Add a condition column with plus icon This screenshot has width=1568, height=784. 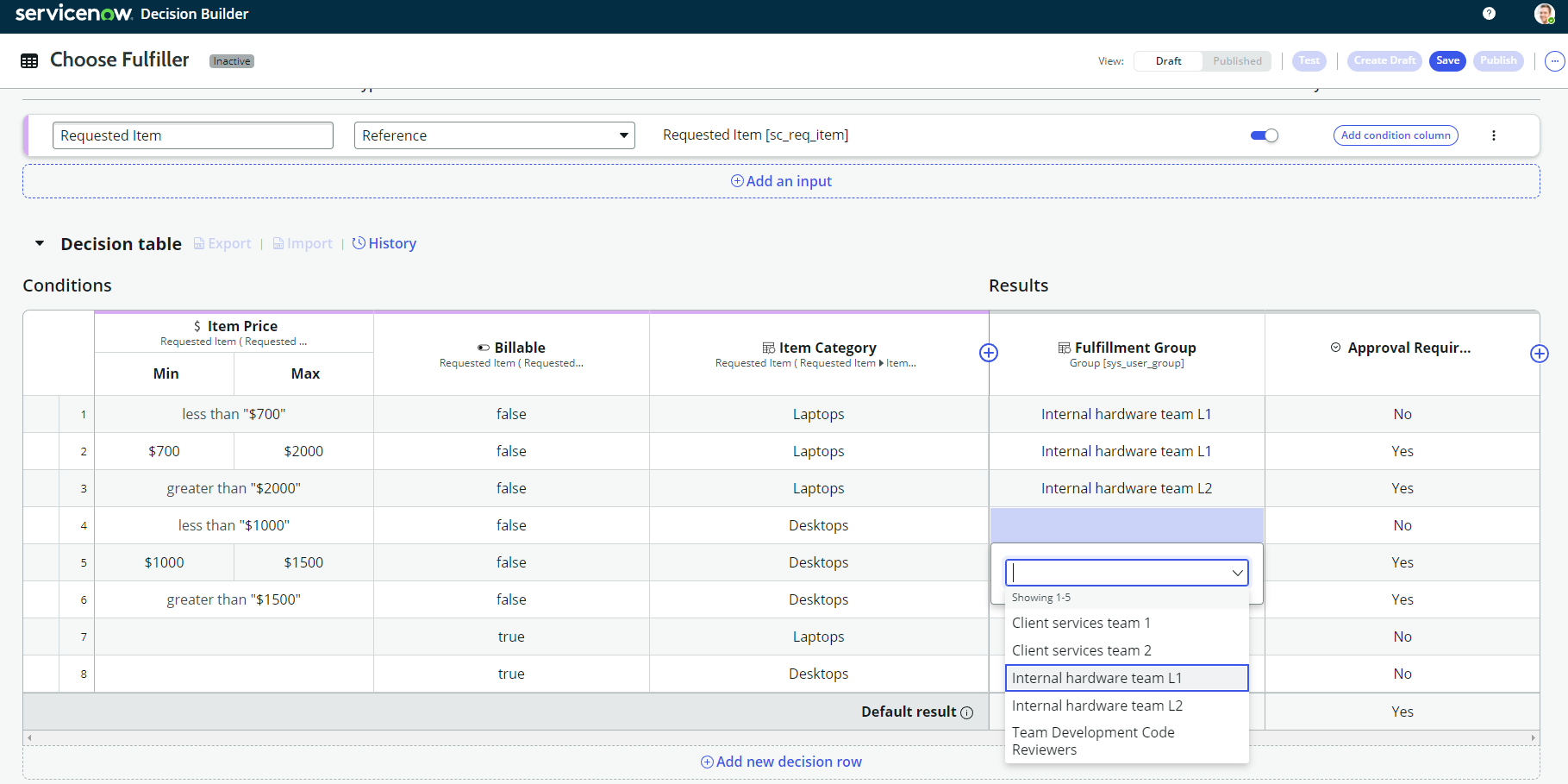[x=989, y=353]
